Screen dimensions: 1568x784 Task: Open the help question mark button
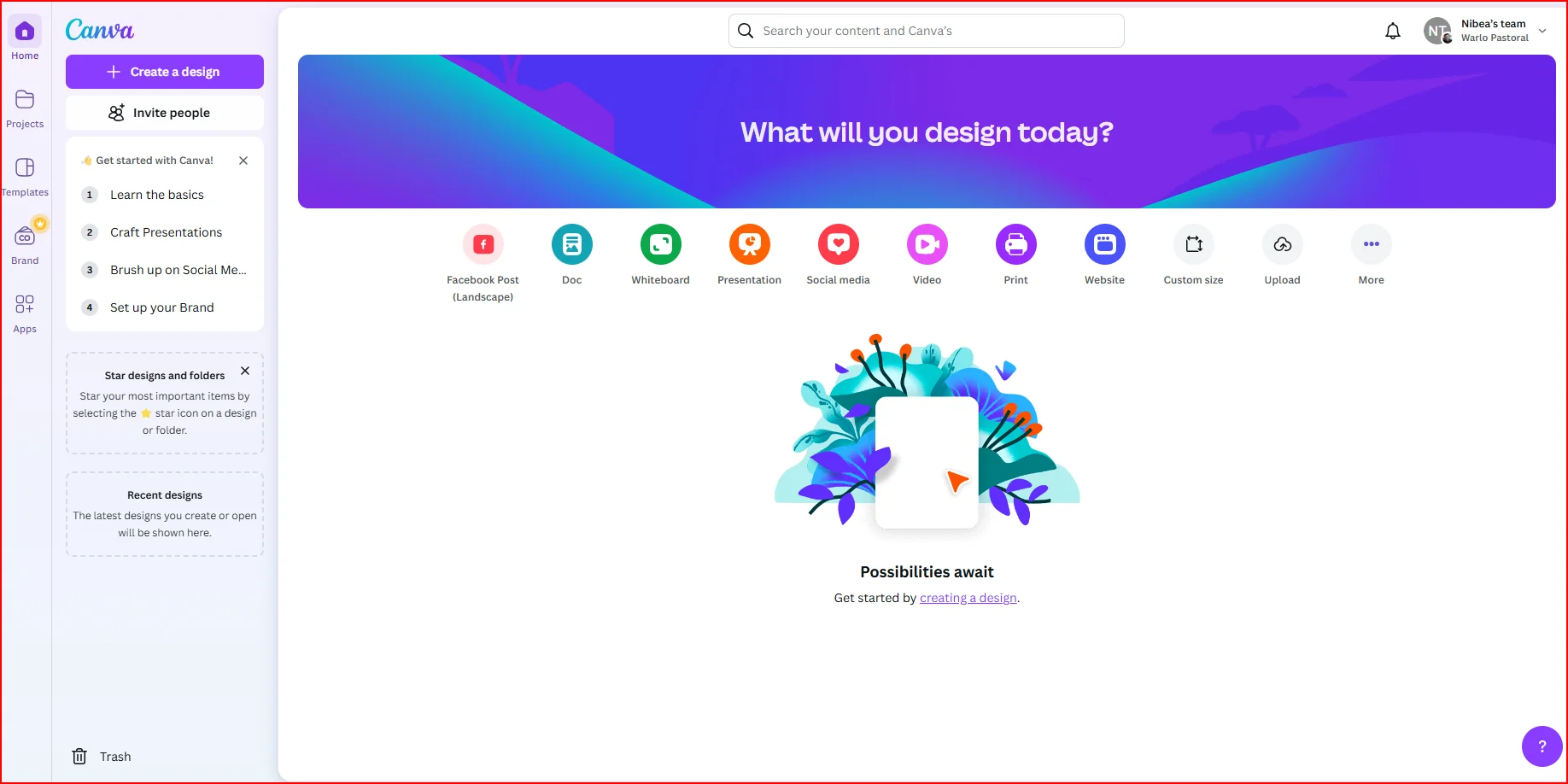point(1542,746)
